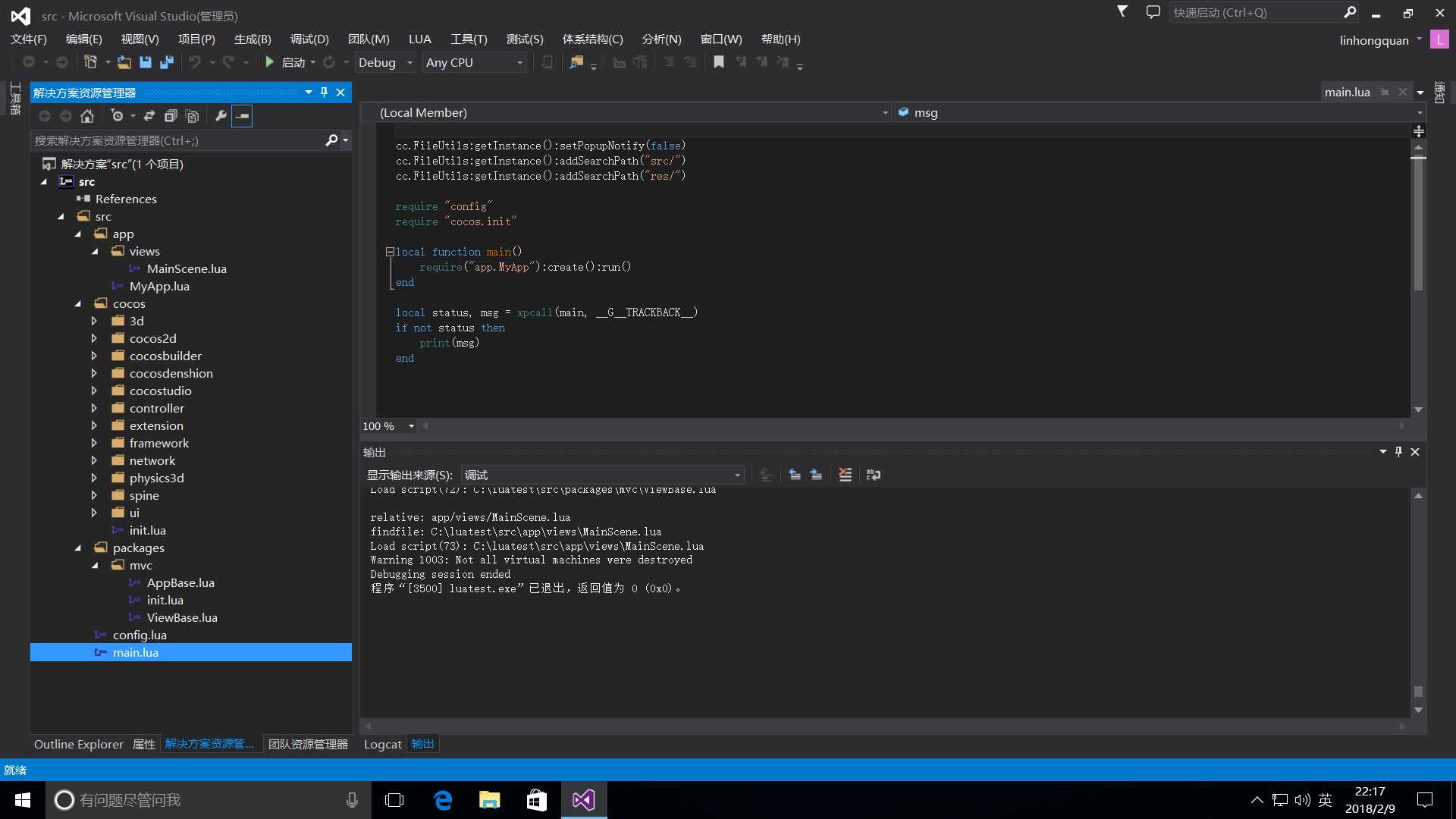Open Microsoft Edge from the taskbar
Image resolution: width=1456 pixels, height=819 pixels.
click(443, 800)
